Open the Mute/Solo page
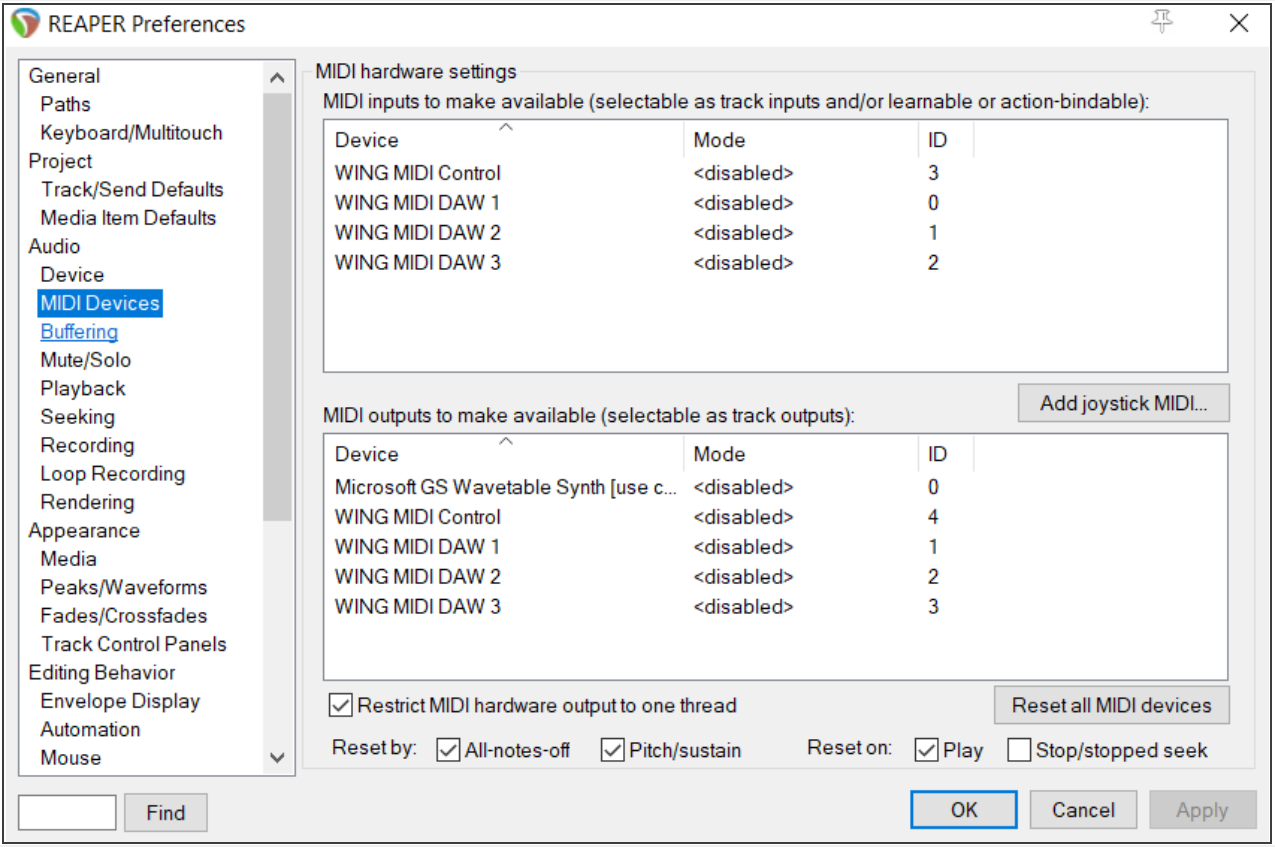Image resolution: width=1275 pixels, height=847 pixels. (85, 360)
